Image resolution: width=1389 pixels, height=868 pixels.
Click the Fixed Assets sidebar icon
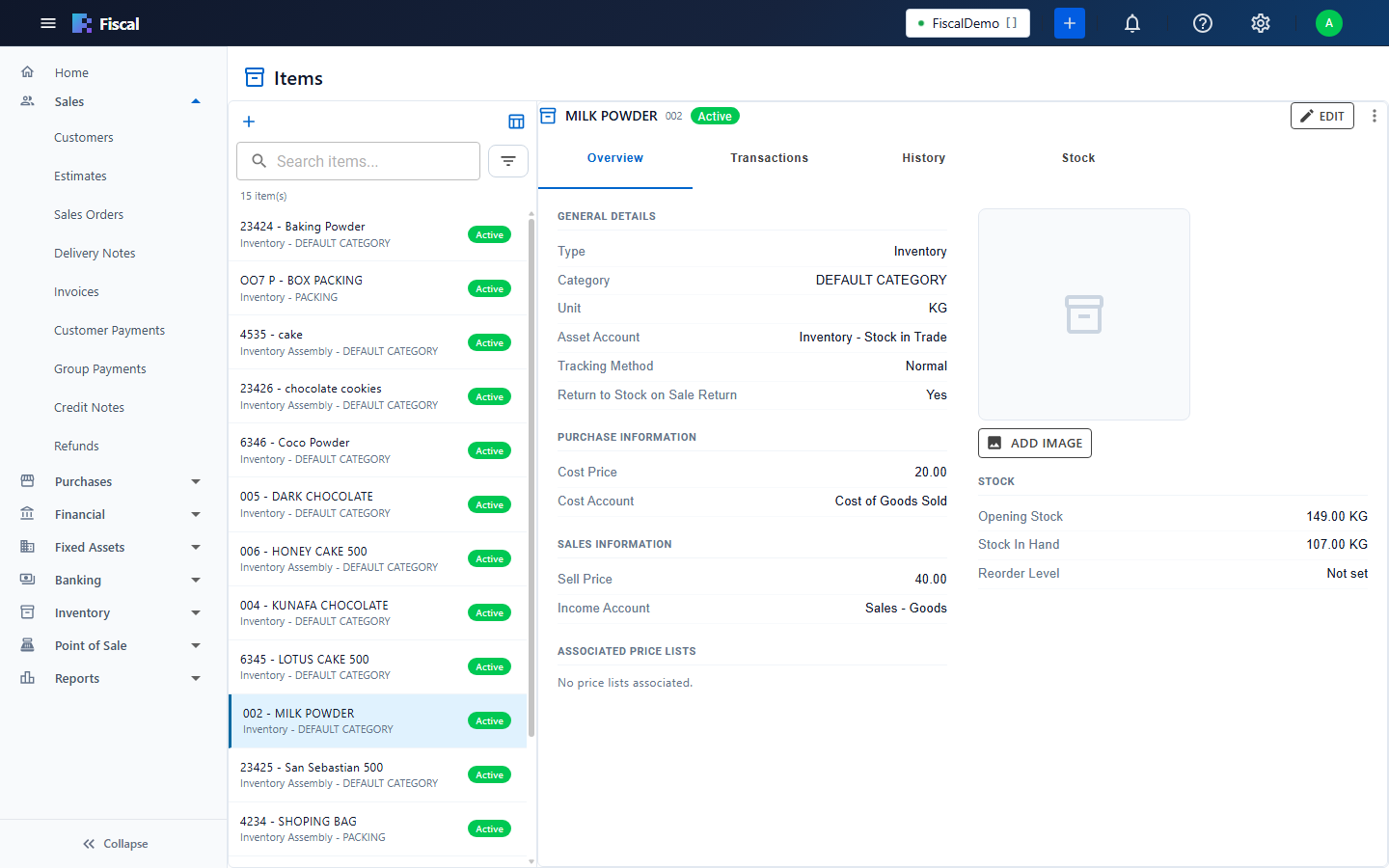28,547
